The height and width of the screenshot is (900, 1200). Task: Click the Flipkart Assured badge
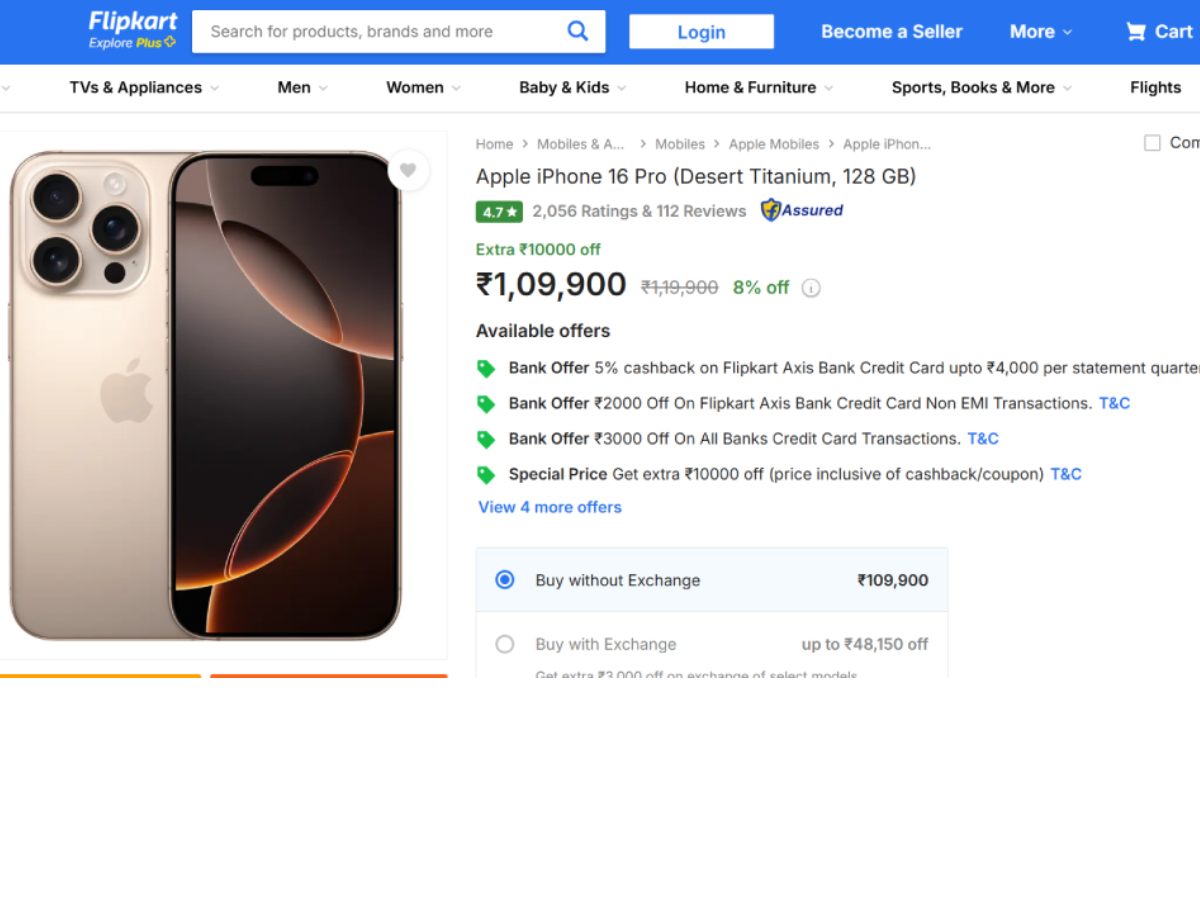point(802,211)
